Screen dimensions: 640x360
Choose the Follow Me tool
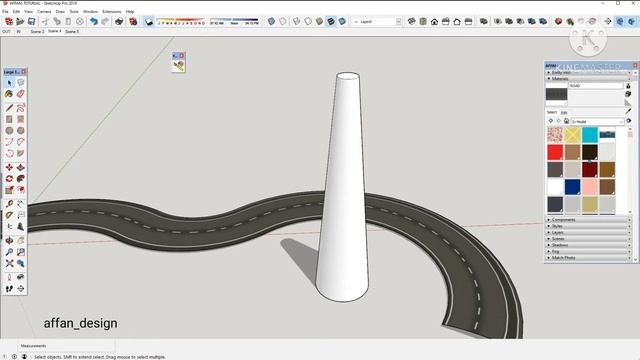(21, 179)
